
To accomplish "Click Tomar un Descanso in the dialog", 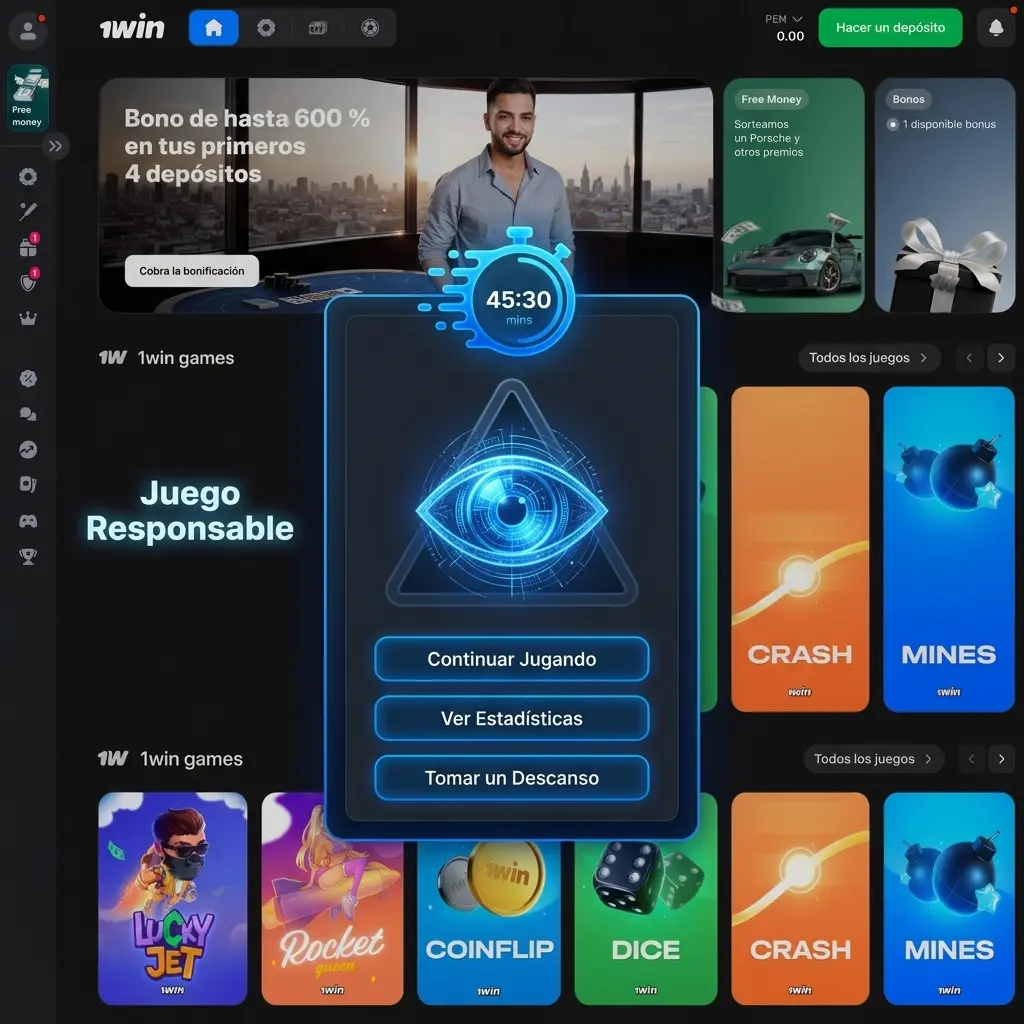I will (x=512, y=778).
